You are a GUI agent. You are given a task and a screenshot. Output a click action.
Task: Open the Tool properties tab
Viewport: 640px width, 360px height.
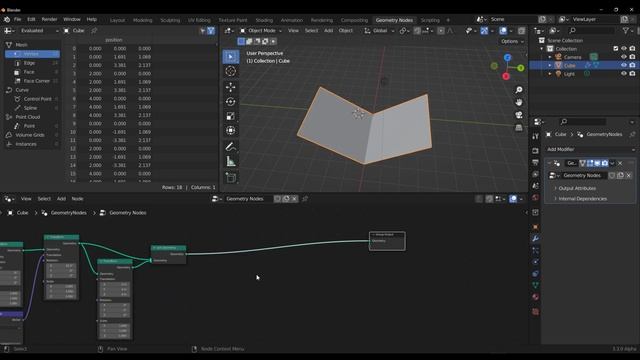[x=535, y=136]
